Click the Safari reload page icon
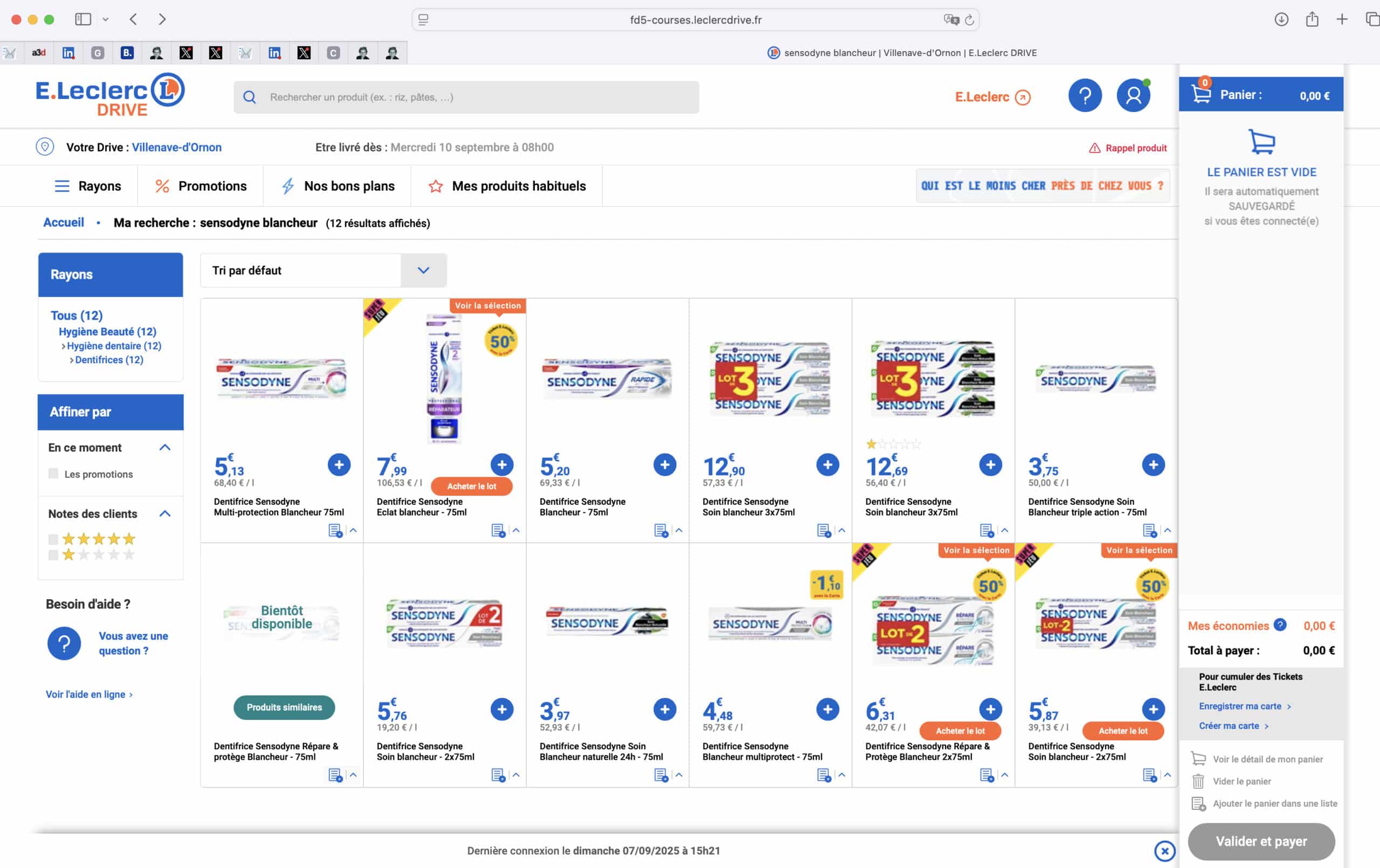The image size is (1380, 868). coord(969,20)
